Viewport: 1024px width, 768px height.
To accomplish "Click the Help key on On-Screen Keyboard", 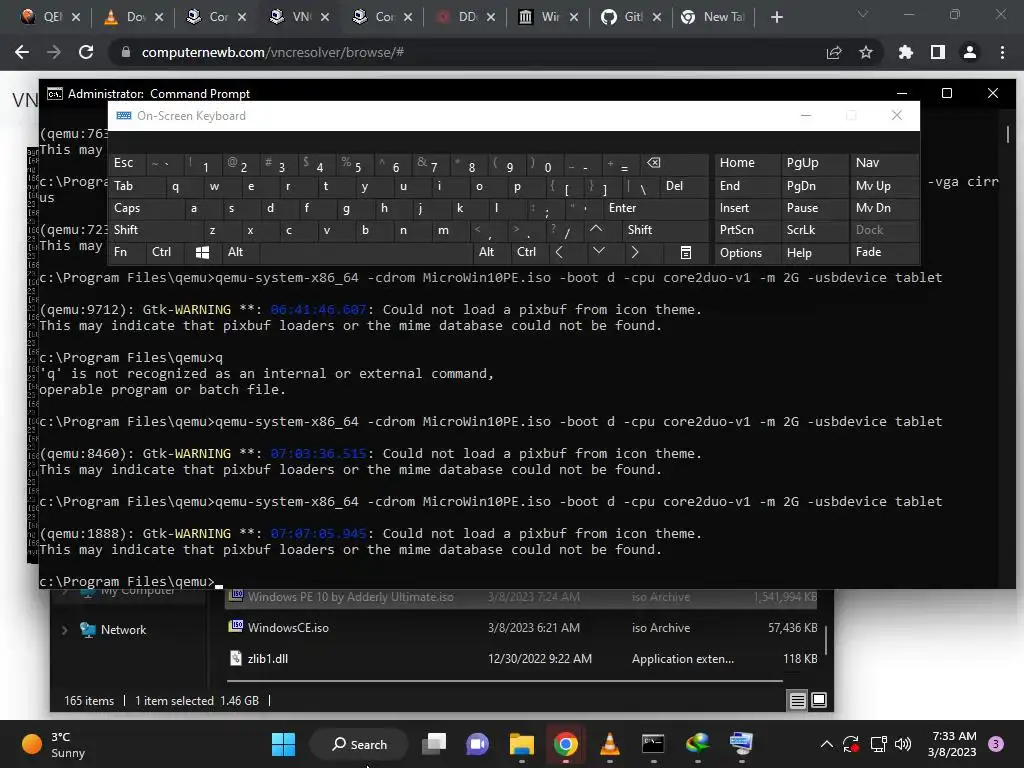I will [x=813, y=252].
